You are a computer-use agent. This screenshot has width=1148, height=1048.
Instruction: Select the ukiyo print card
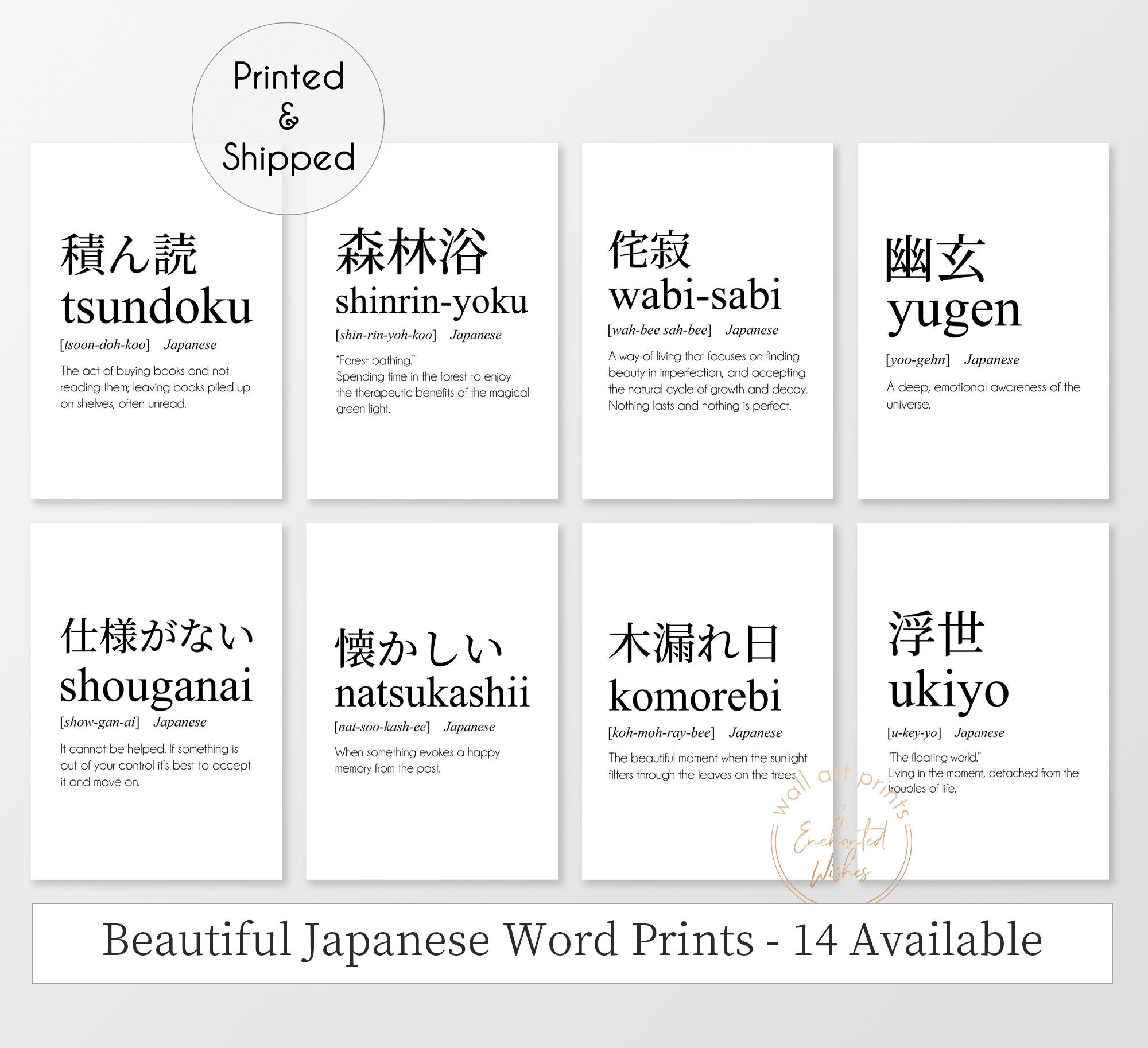[x=983, y=701]
